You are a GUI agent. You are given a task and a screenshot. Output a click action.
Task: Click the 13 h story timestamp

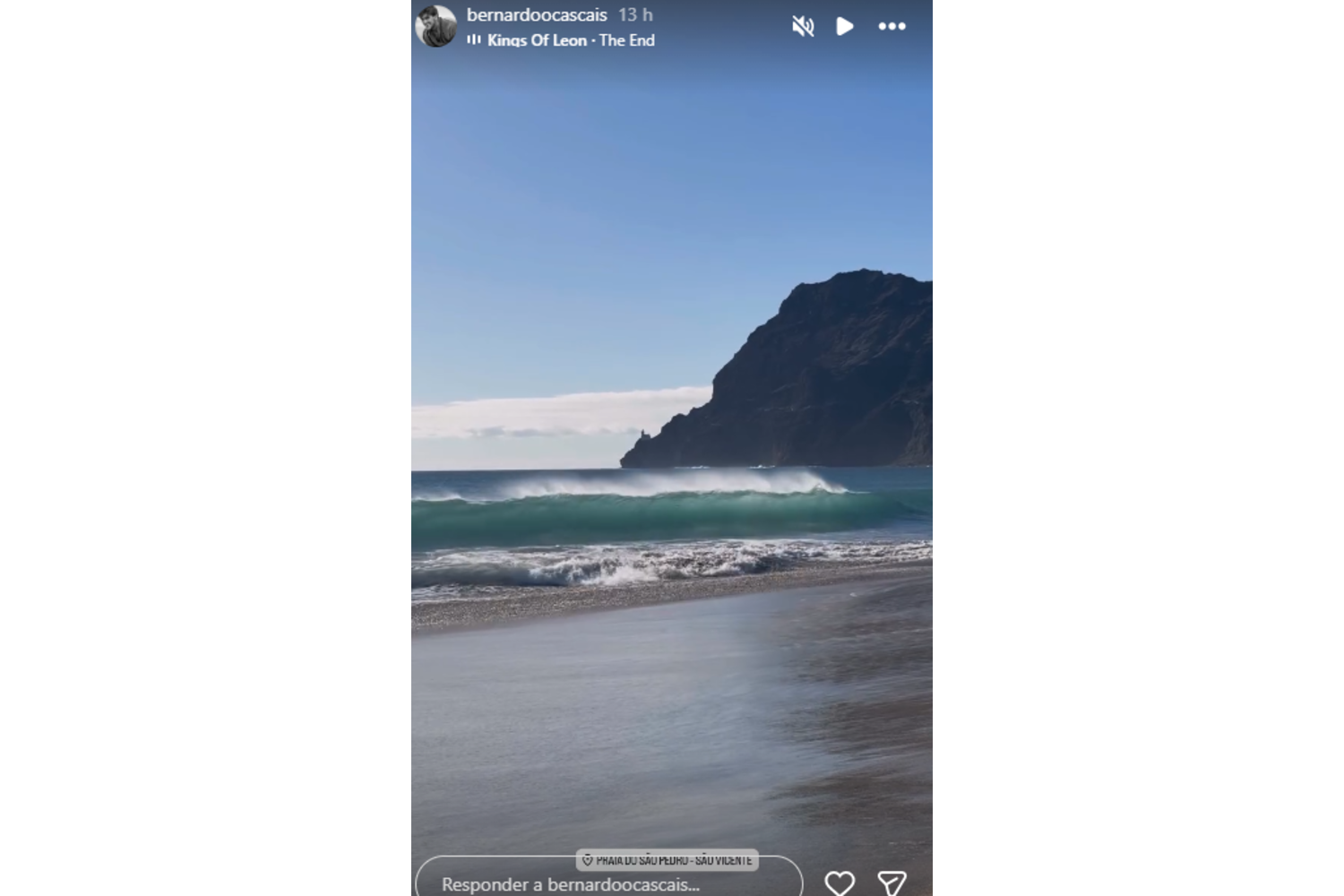[635, 15]
